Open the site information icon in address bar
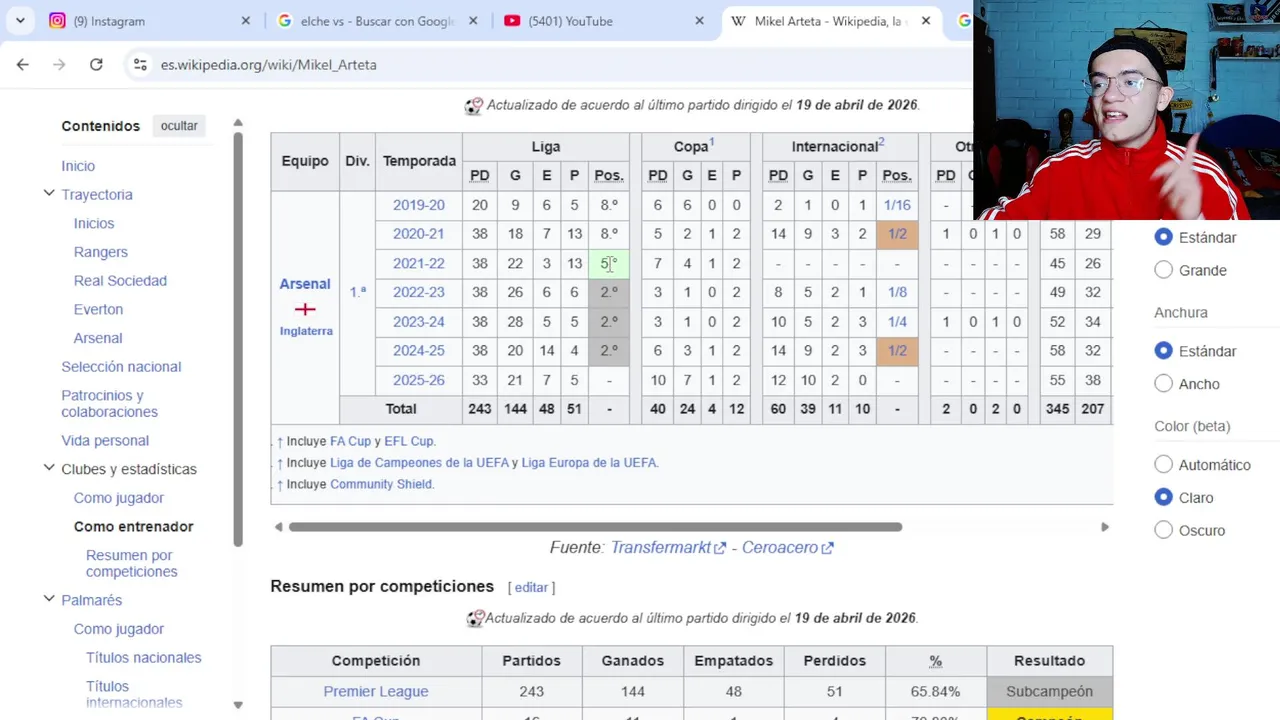This screenshot has width=1280, height=720. 140,64
